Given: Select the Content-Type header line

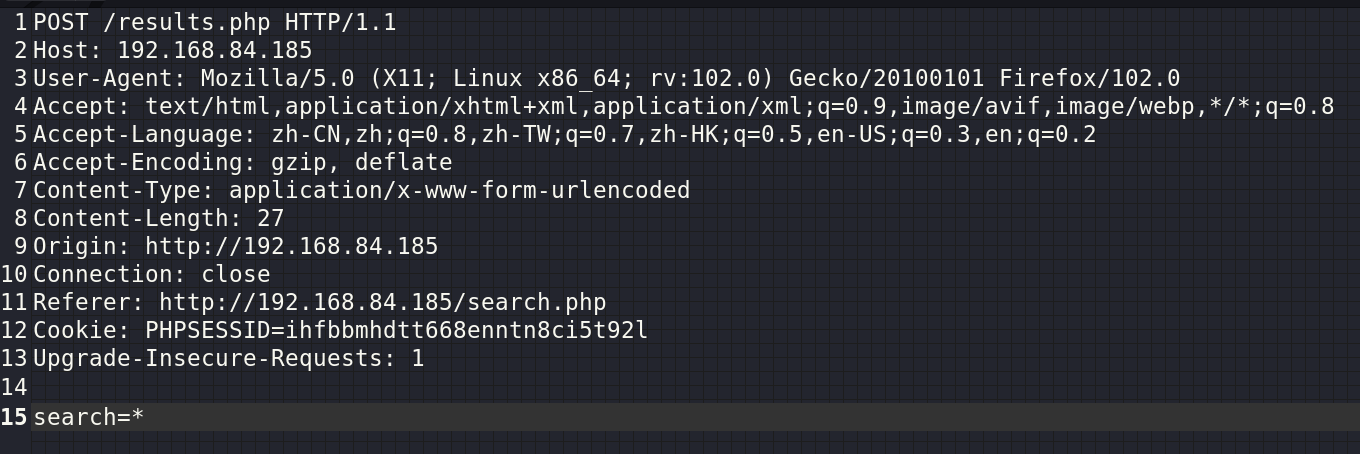Looking at the screenshot, I should (362, 190).
